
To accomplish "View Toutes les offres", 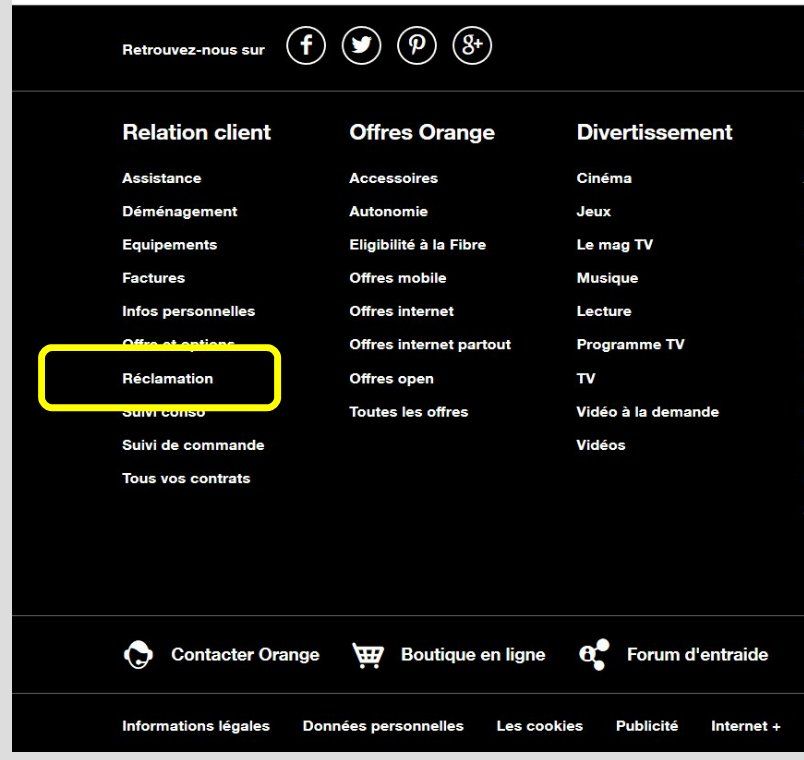I will point(408,412).
